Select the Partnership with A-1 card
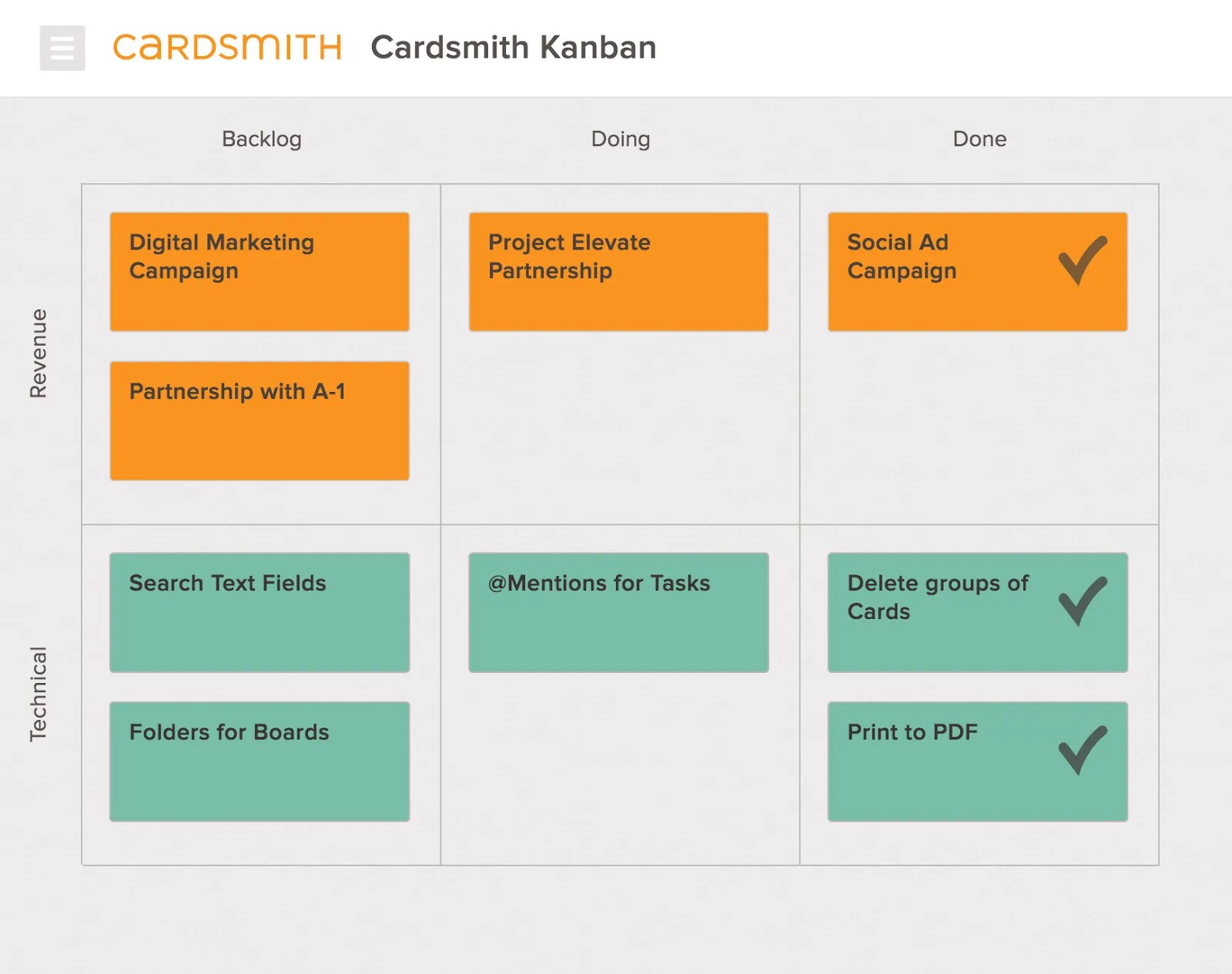Screen dimensions: 1232x974 click(259, 420)
